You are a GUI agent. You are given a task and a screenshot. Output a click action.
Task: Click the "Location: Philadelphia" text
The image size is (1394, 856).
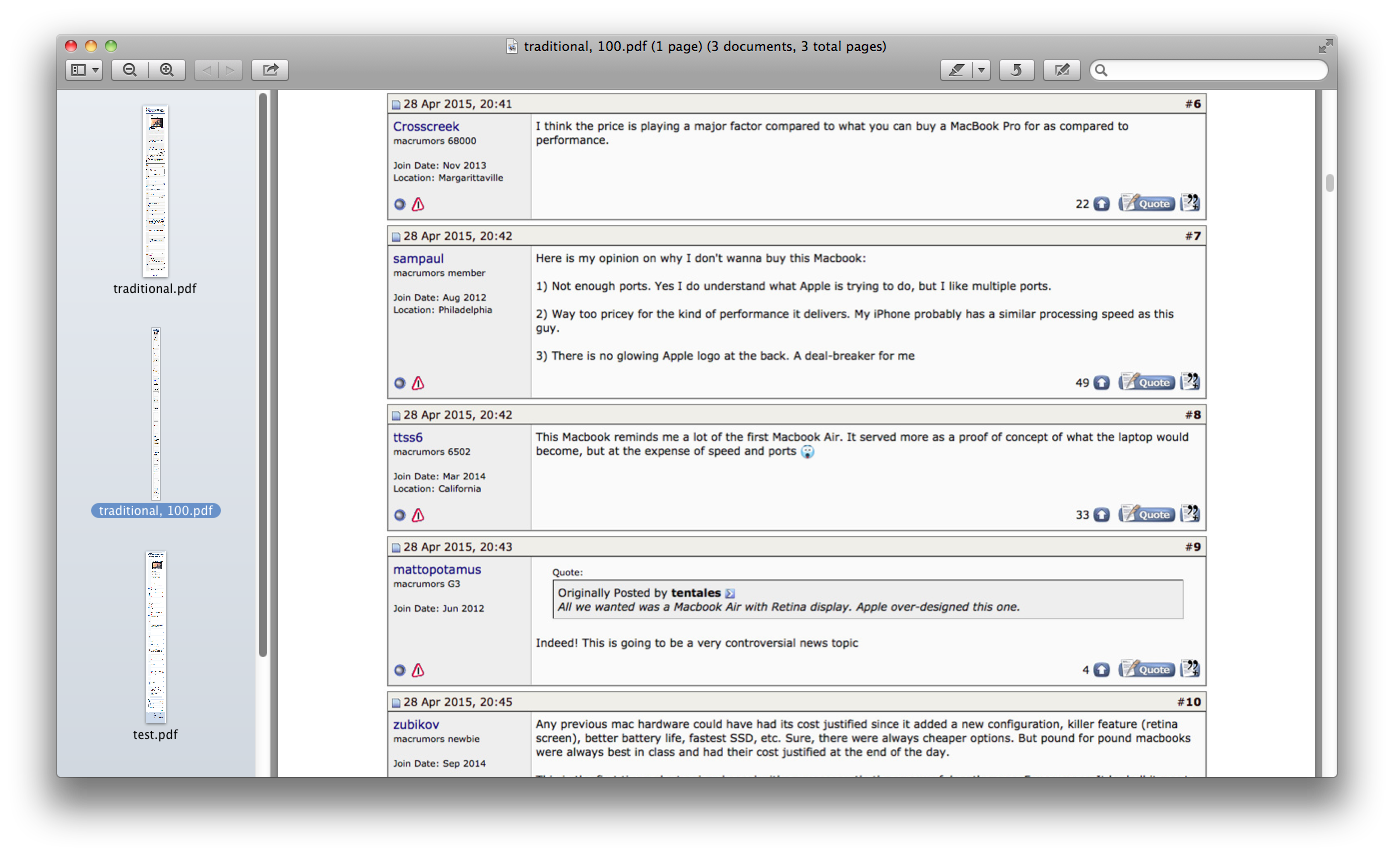click(443, 310)
